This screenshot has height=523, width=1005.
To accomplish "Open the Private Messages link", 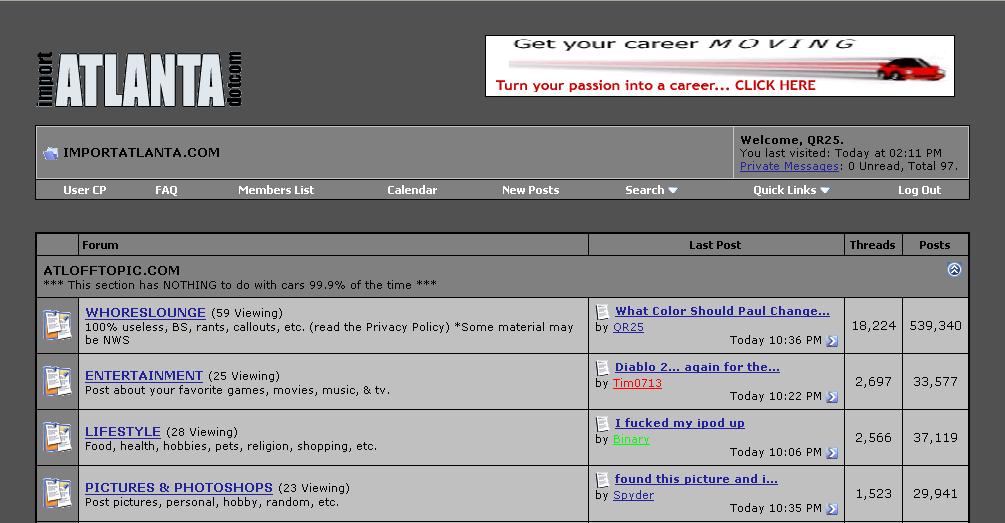I will click(789, 166).
